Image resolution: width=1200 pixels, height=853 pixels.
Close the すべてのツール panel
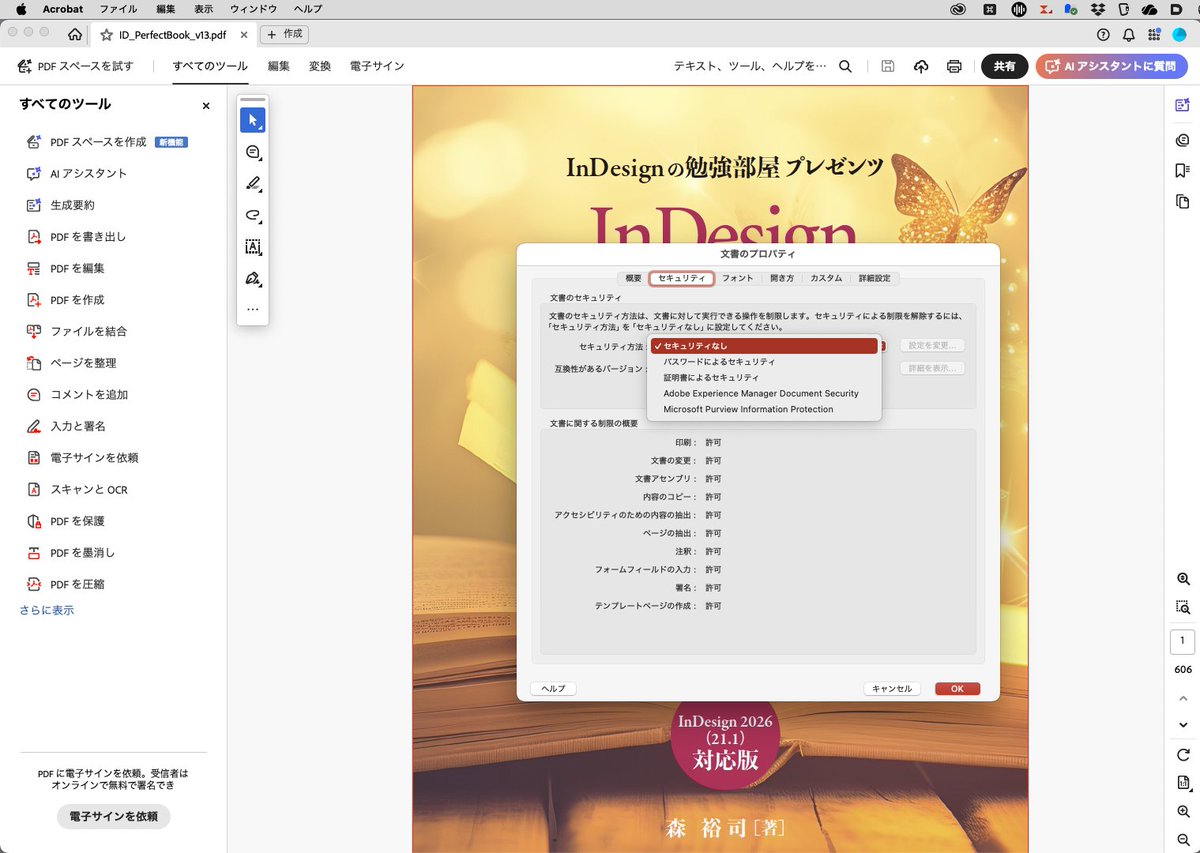[x=206, y=105]
